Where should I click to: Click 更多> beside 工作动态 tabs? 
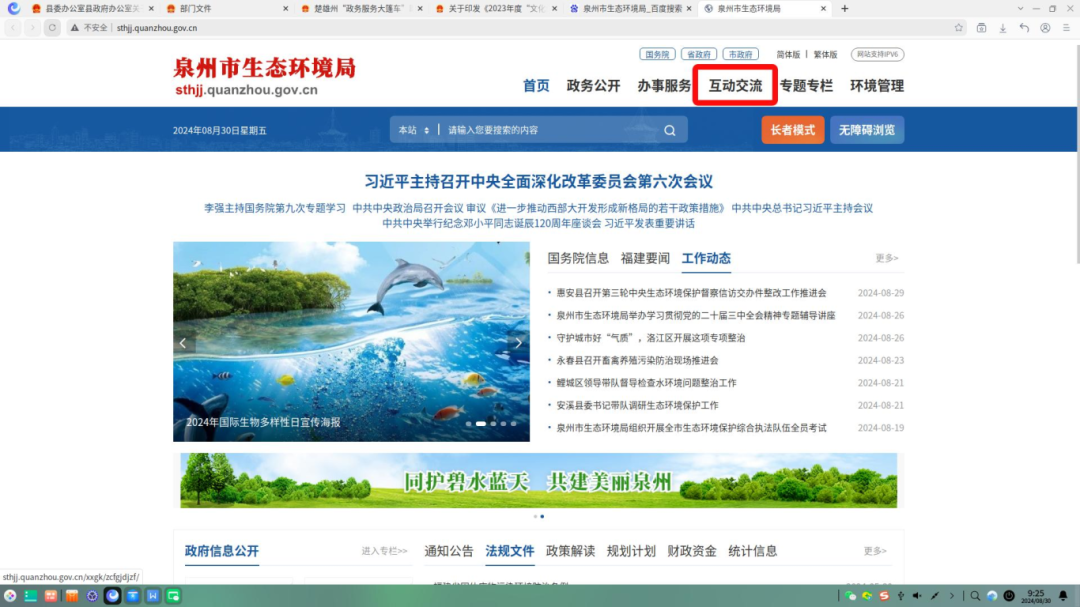[x=886, y=258]
